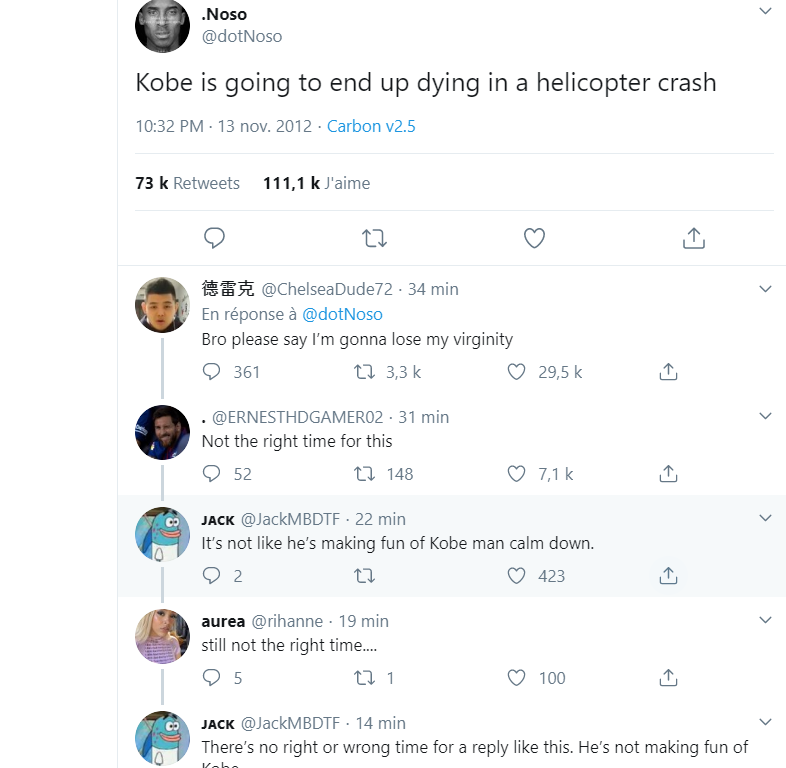
Task: Share the main .Noso tweet
Action: click(694, 238)
